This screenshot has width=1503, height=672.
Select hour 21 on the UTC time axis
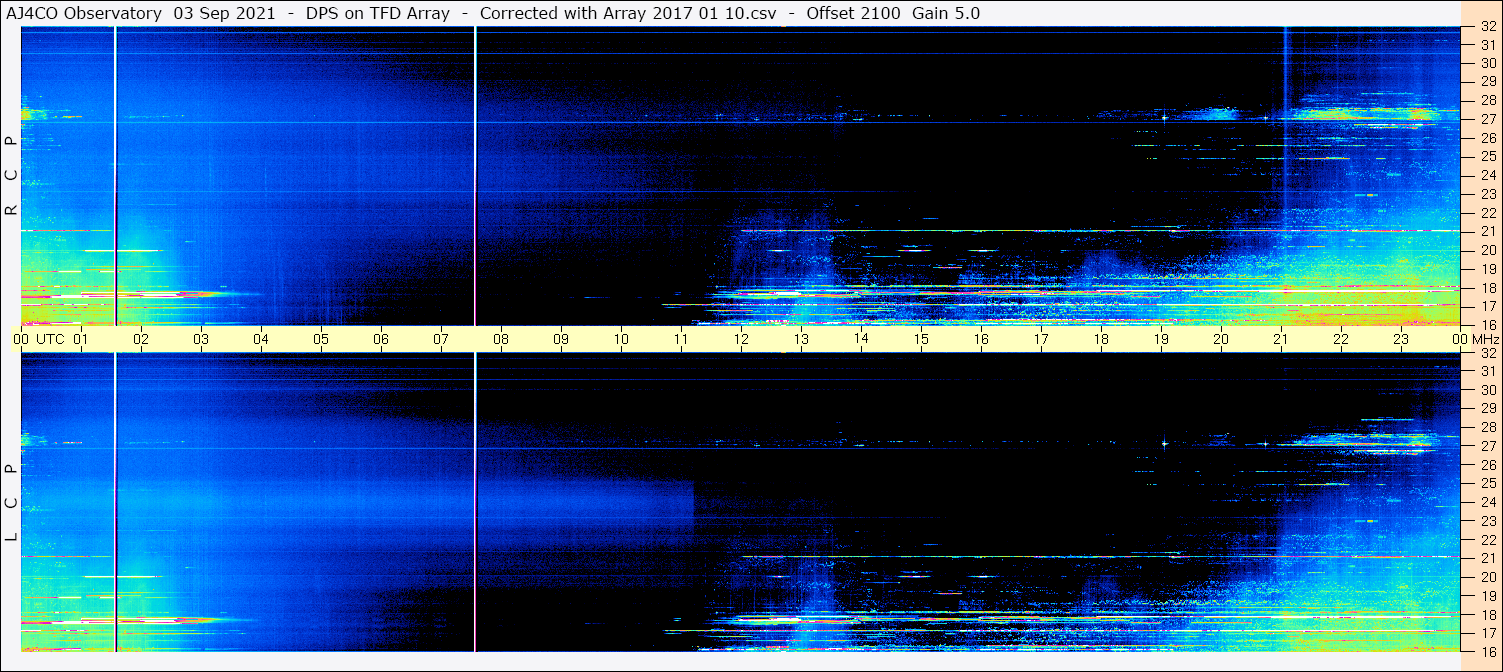point(1281,339)
